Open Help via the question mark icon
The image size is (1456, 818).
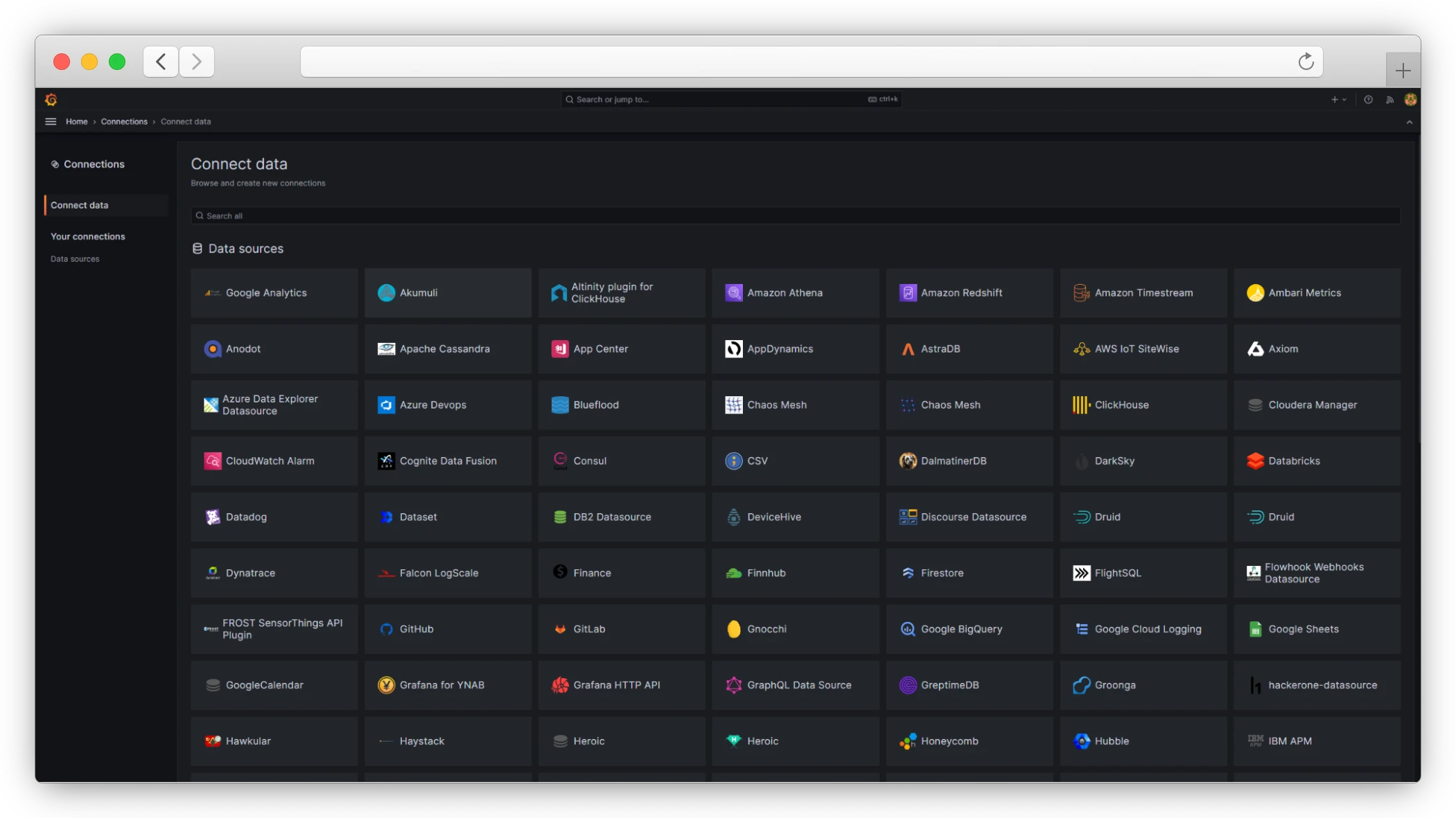click(x=1368, y=99)
